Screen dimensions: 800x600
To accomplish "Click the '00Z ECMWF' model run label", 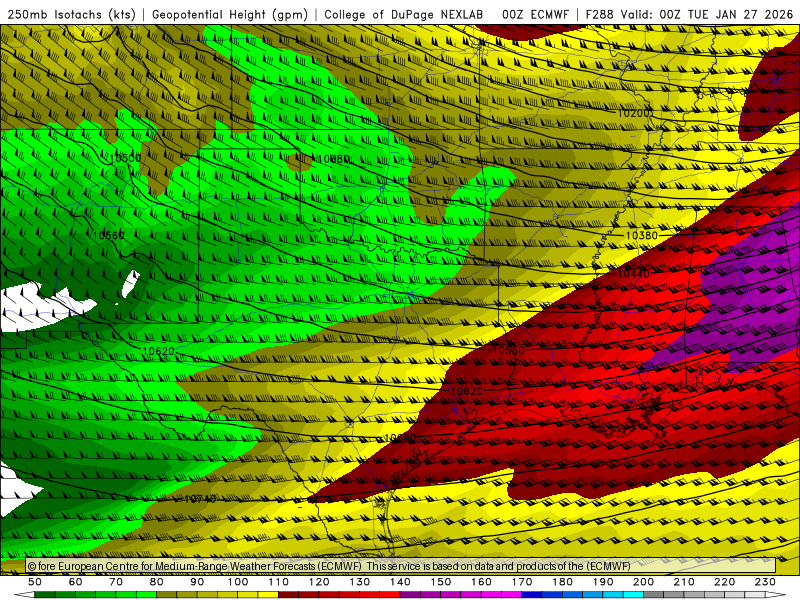I will click(x=535, y=14).
